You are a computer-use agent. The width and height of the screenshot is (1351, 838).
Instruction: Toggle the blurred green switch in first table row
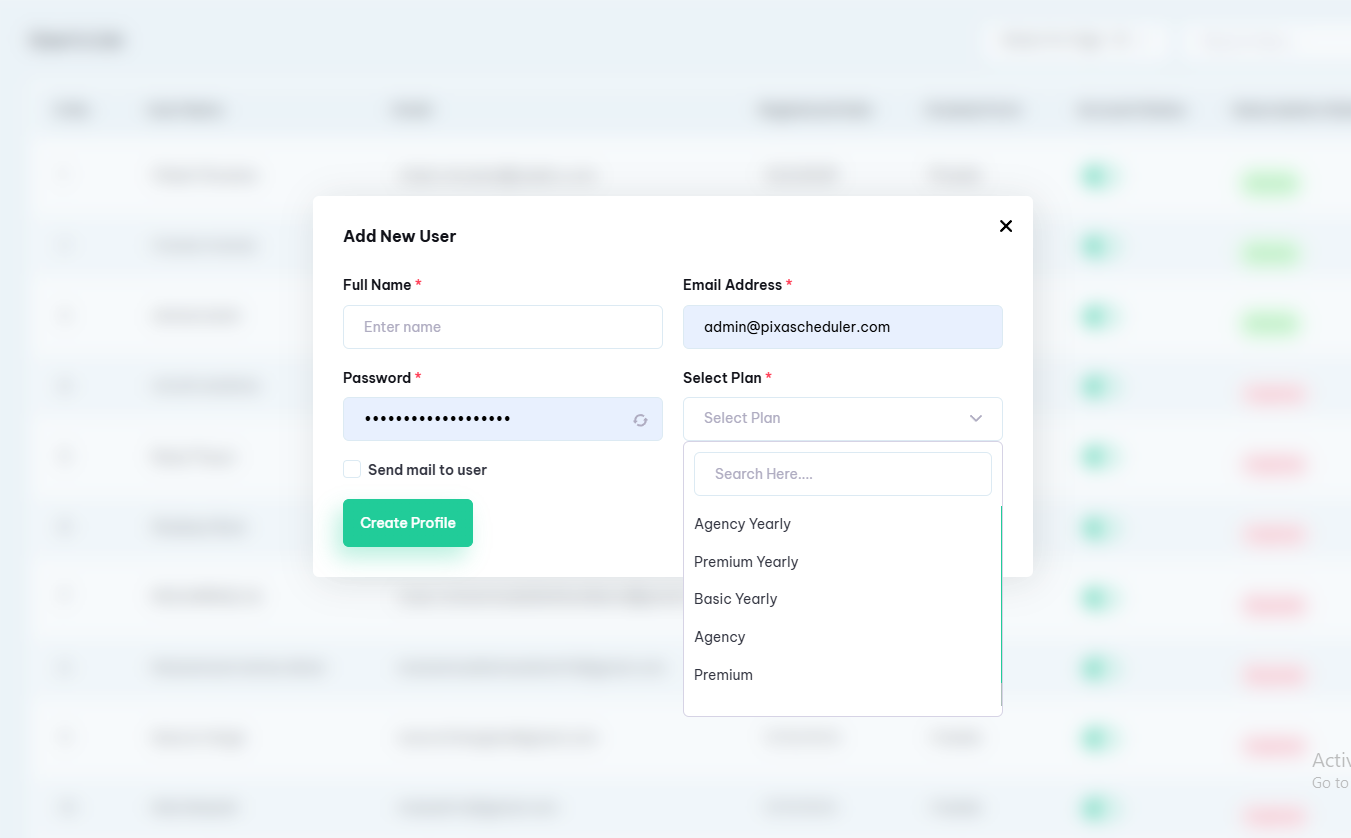(1097, 177)
